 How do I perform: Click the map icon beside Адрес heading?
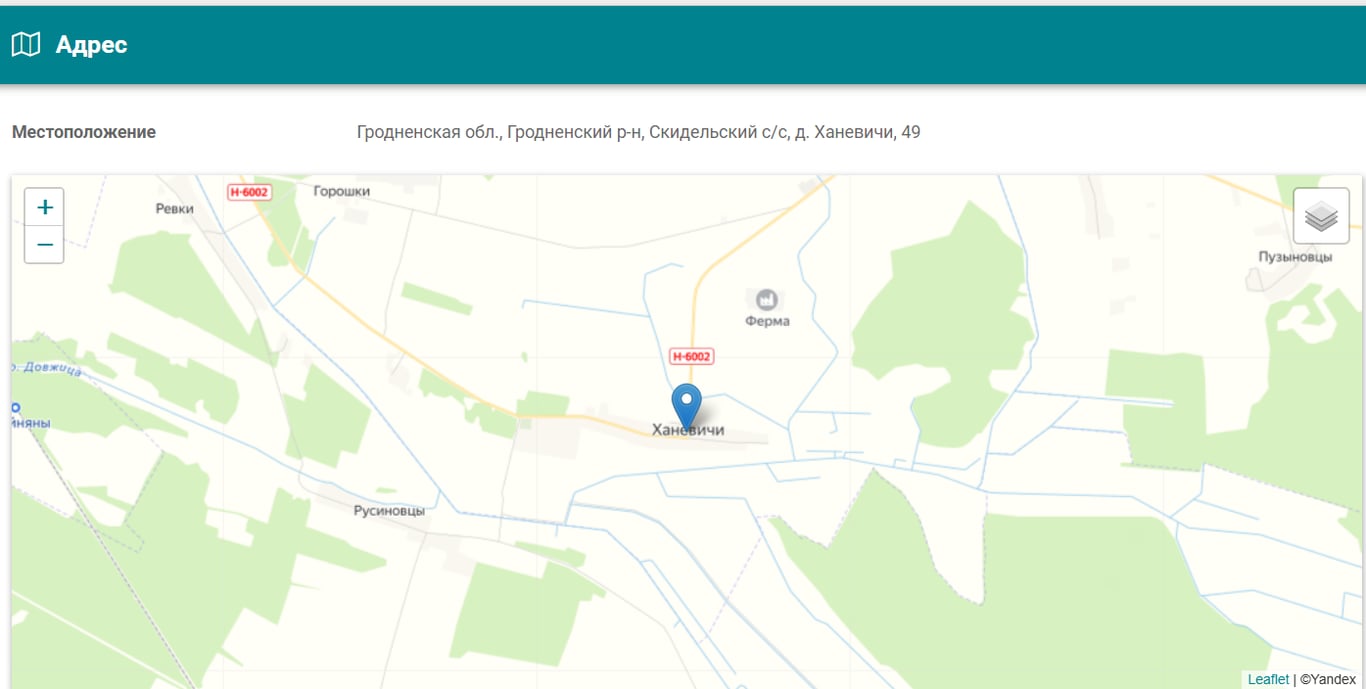point(25,44)
